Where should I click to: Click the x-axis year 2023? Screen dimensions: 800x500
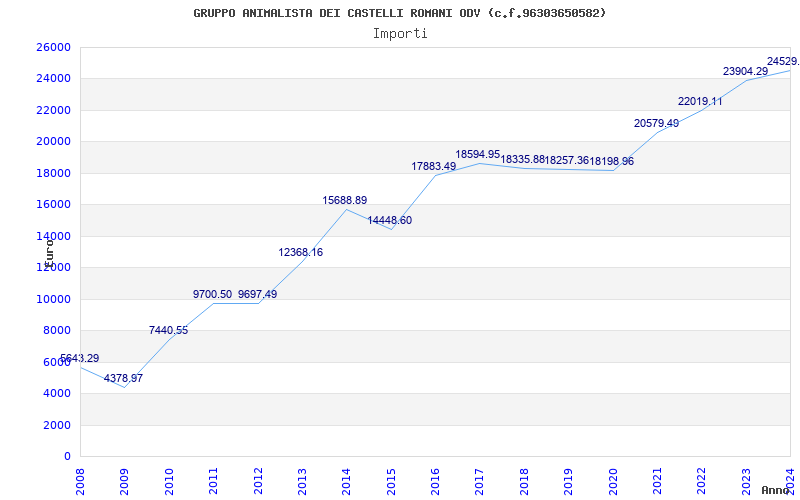(x=746, y=482)
